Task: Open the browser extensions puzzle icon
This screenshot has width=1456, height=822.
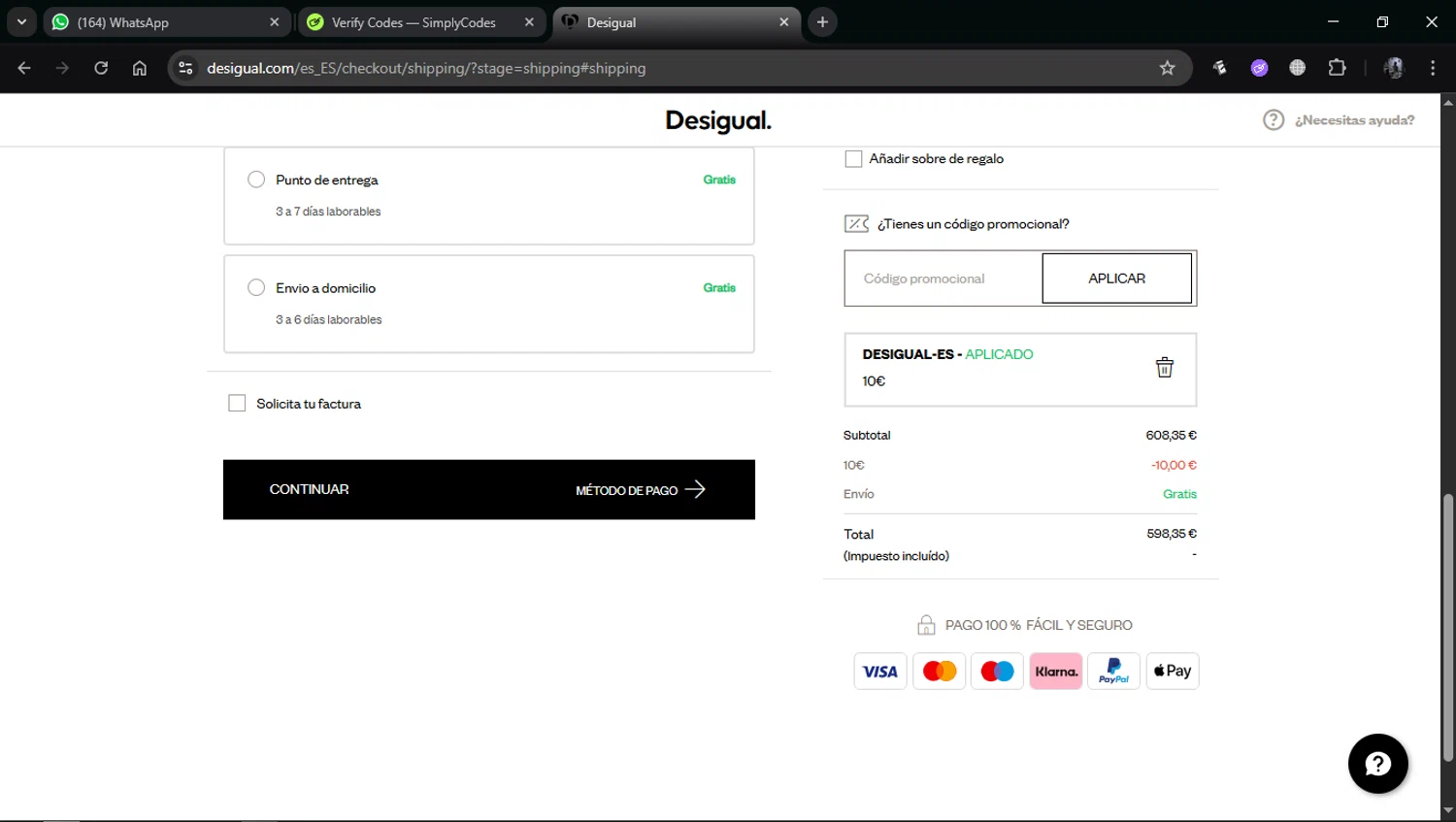Action: [1337, 68]
